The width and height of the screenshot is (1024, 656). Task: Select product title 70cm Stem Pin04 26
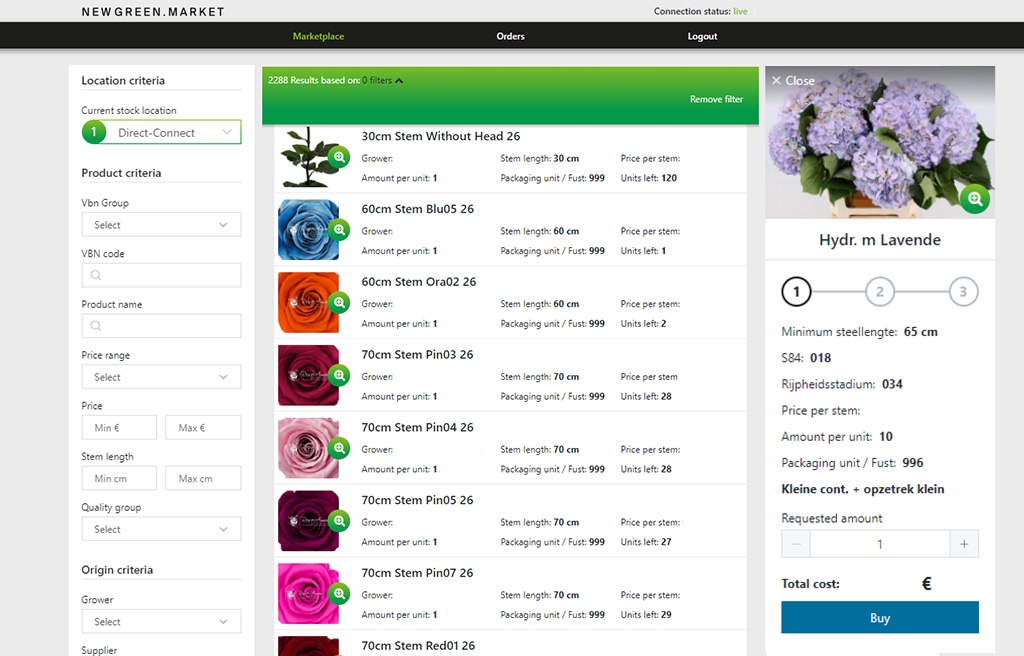(x=417, y=427)
